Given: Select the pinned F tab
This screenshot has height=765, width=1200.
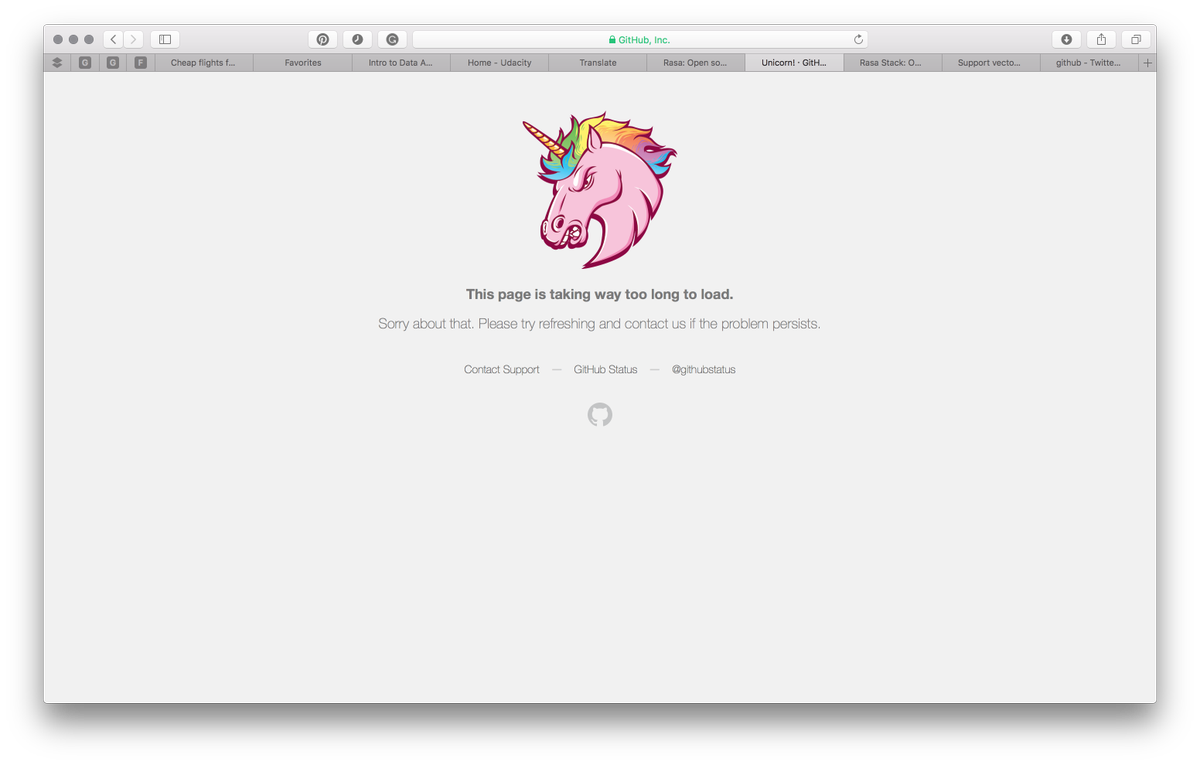Looking at the screenshot, I should (141, 62).
